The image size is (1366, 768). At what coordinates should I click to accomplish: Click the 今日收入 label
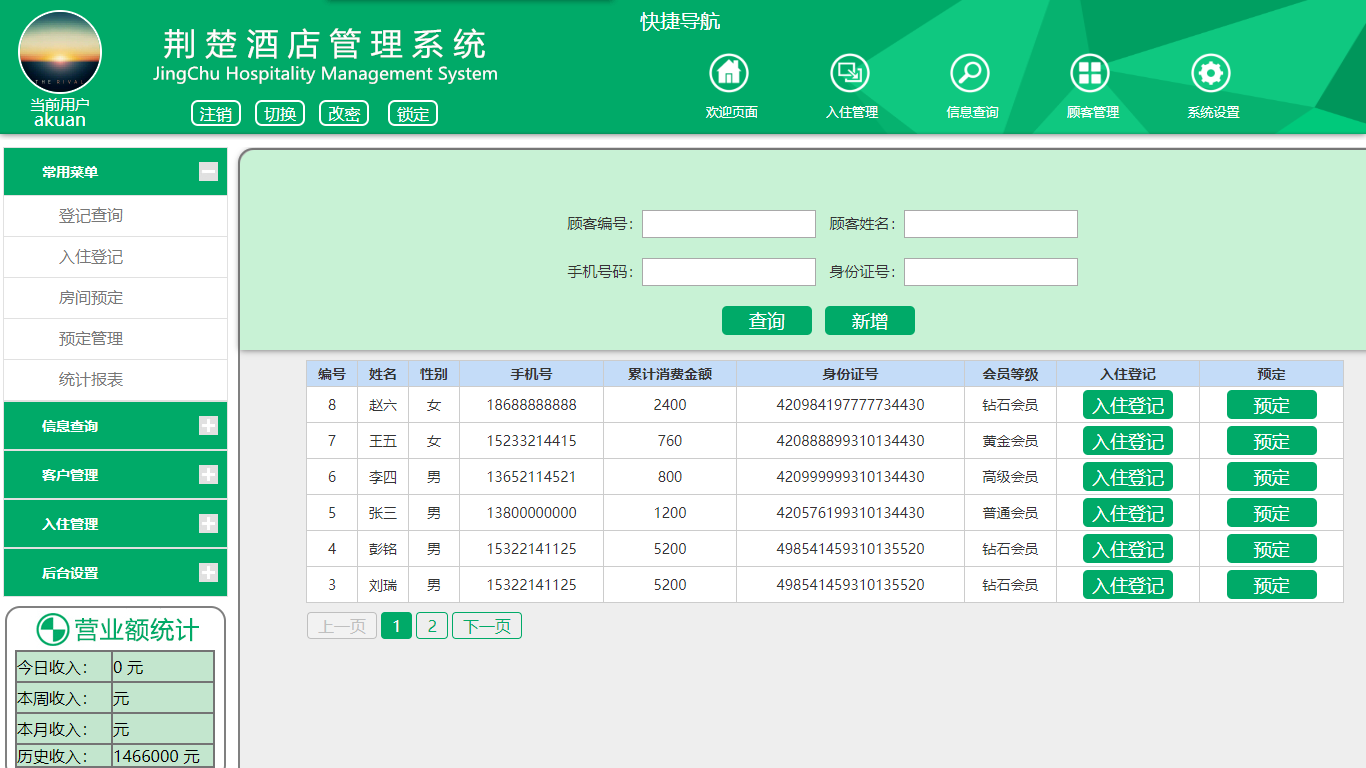point(52,667)
